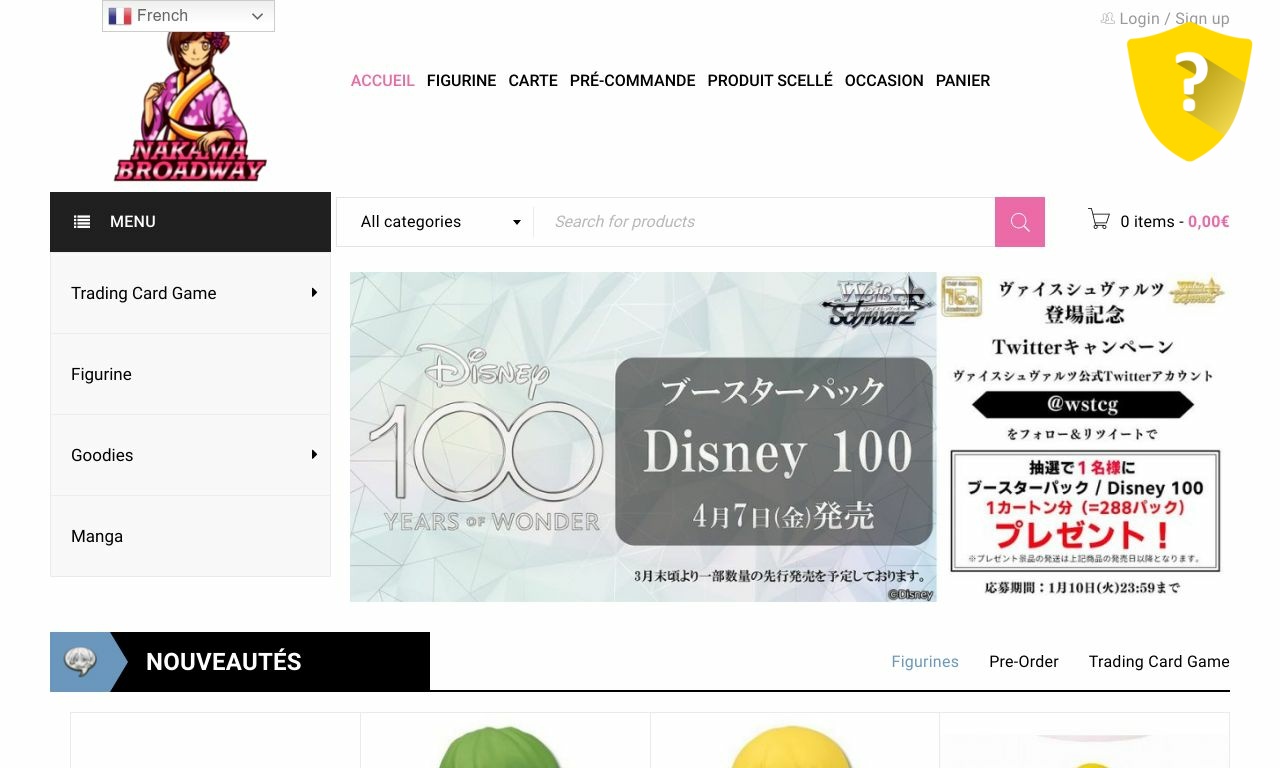This screenshot has height=768, width=1280.
Task: Open Figurine sidebar category
Action: [x=190, y=374]
